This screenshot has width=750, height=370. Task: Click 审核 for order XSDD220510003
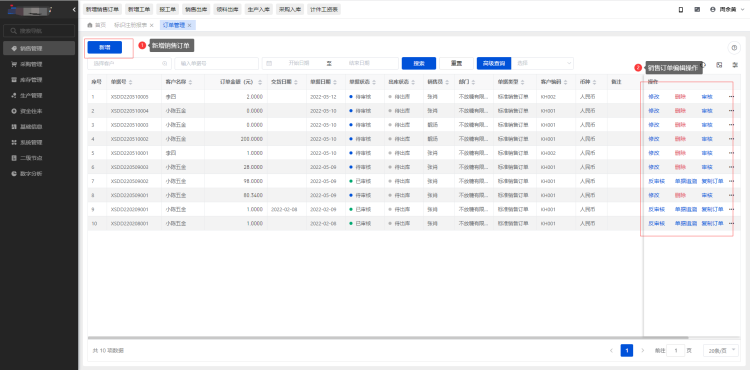coord(707,125)
